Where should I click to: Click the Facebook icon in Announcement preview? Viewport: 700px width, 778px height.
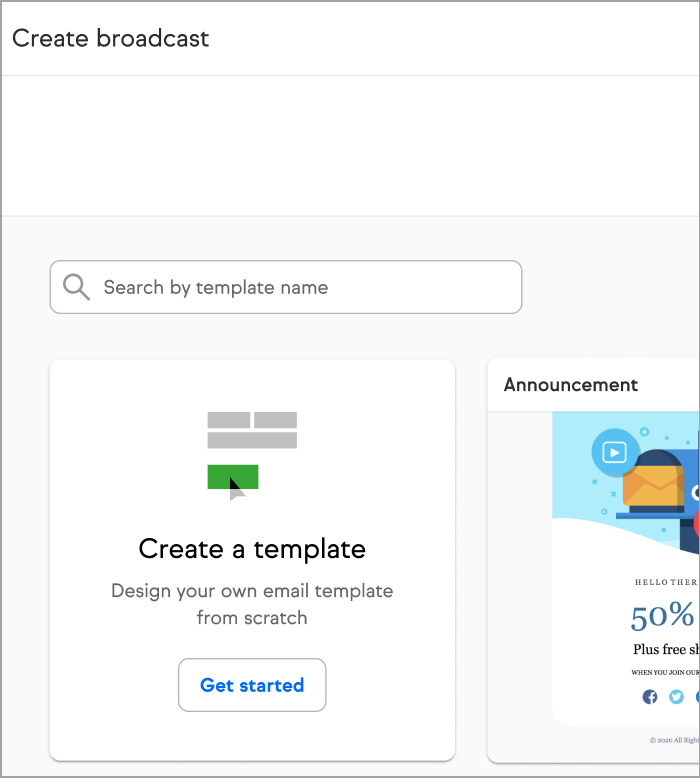[650, 697]
